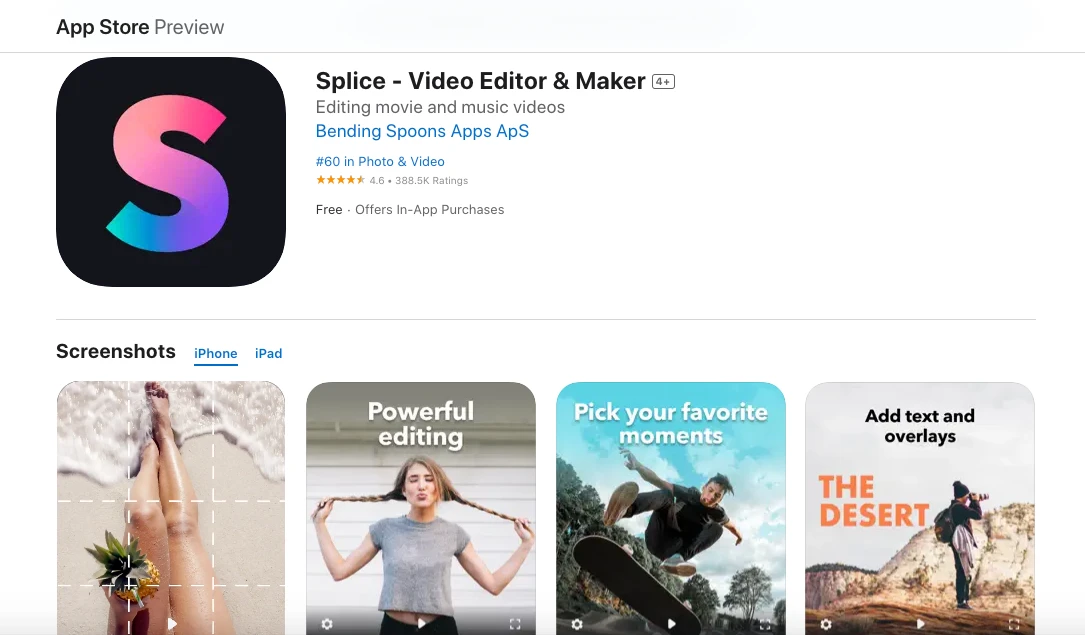The image size is (1085, 635).
Task: Open settings gear on Pick your favorite moments video
Action: click(577, 624)
